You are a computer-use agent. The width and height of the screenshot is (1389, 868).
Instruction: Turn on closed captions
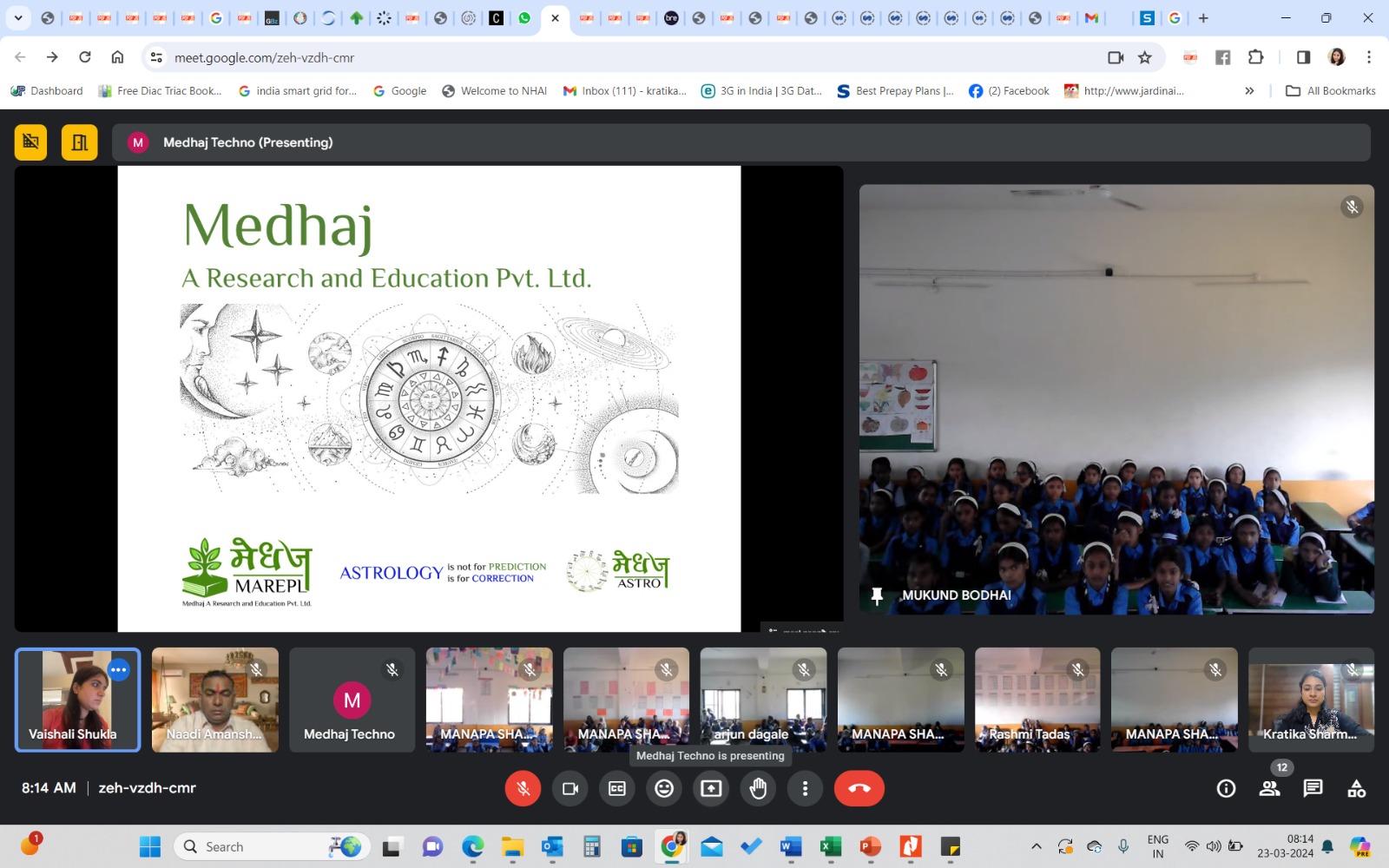pos(617,788)
